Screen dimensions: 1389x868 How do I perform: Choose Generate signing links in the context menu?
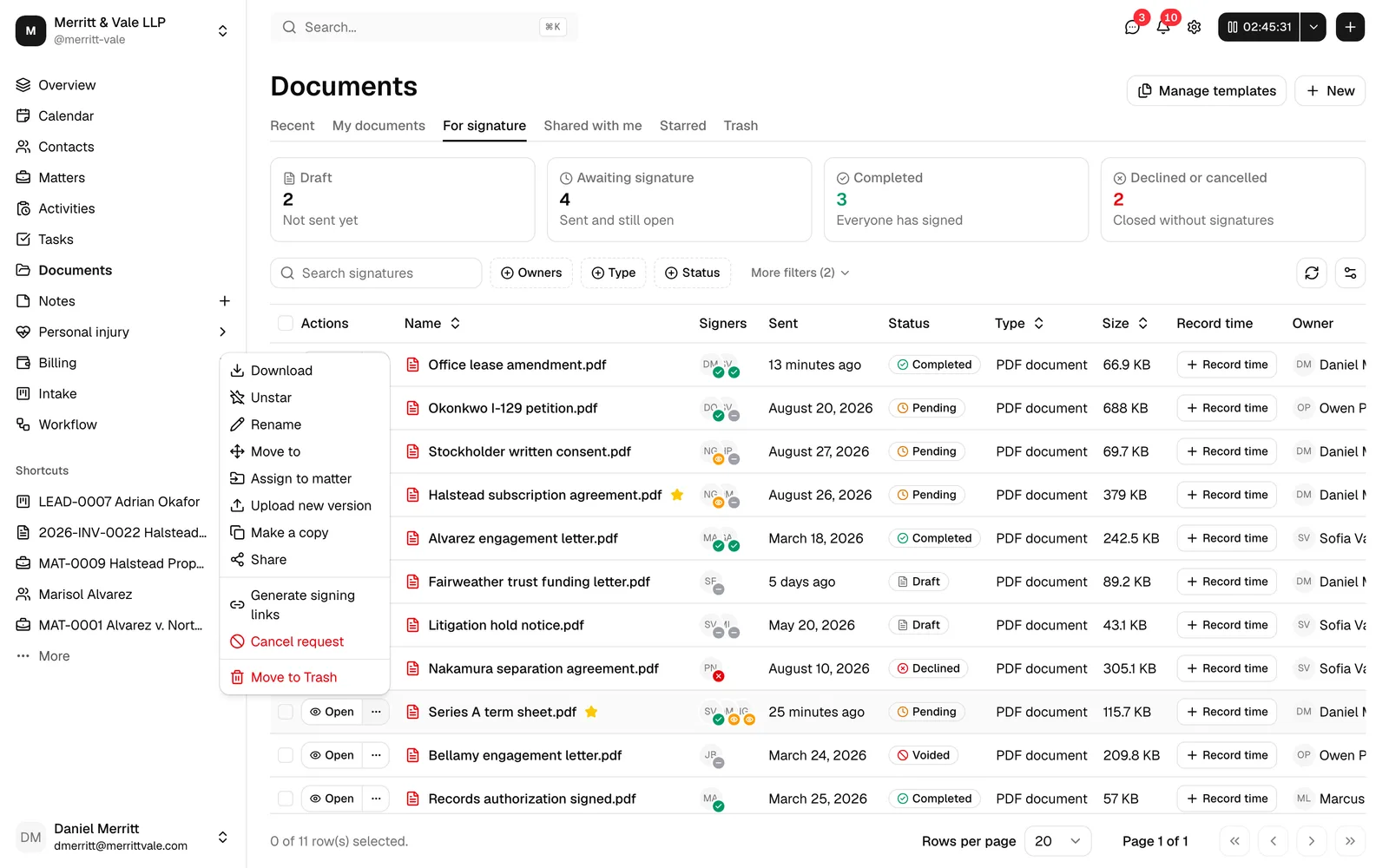(x=305, y=605)
